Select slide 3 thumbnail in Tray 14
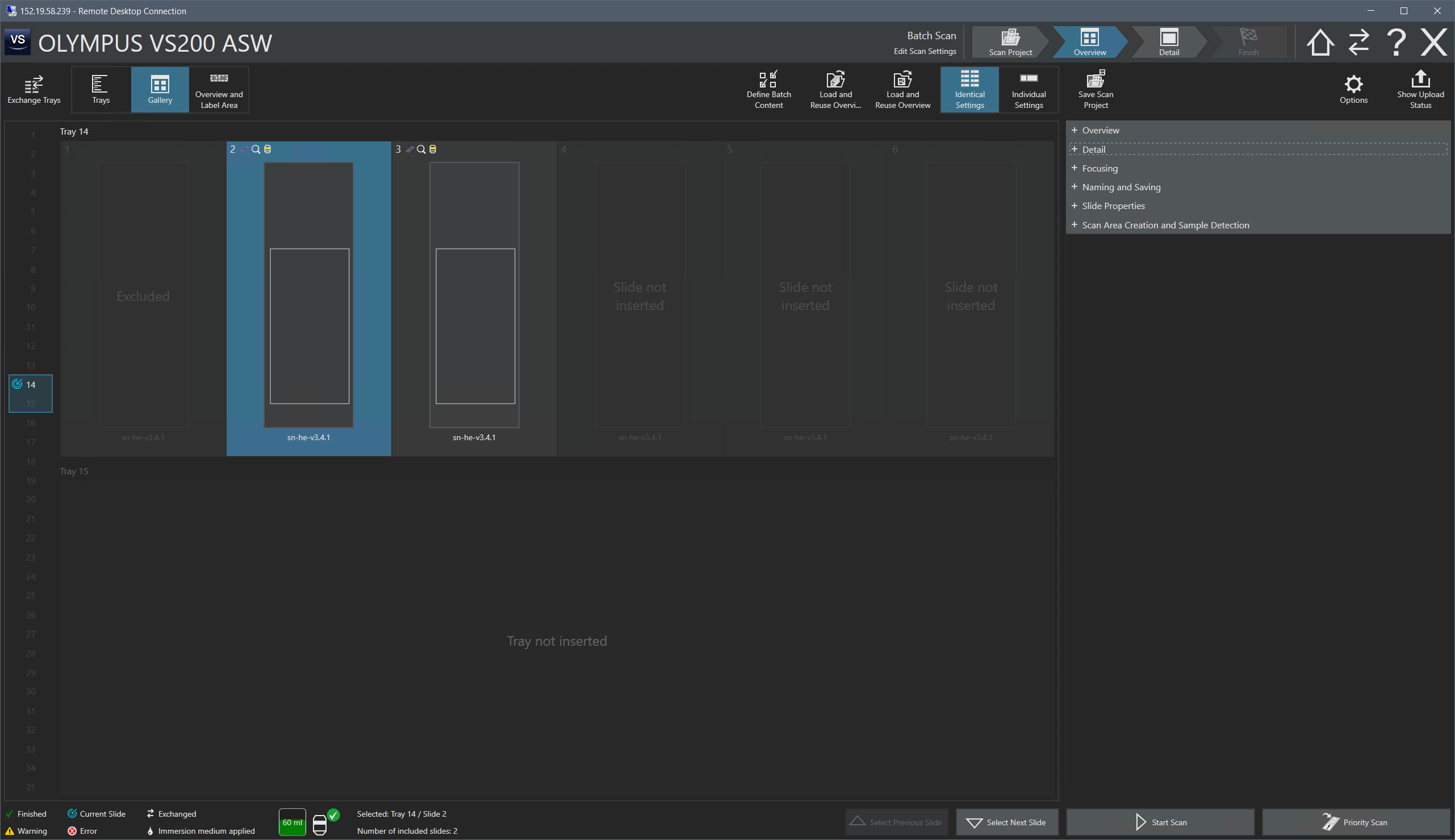 point(474,295)
